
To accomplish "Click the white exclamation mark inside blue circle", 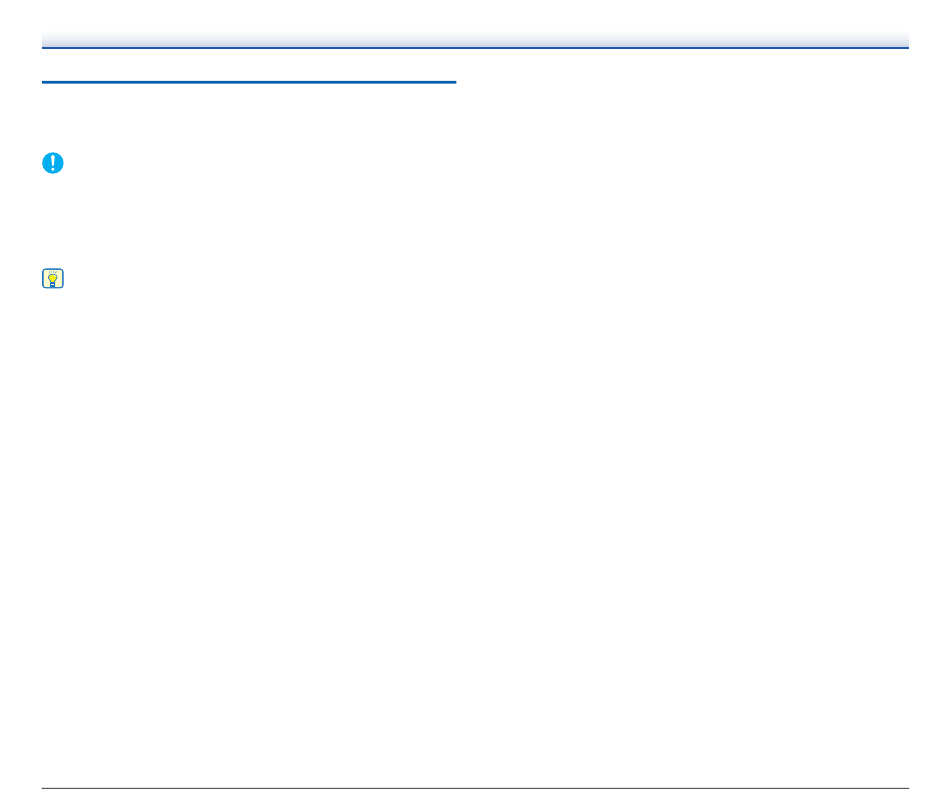I will [x=53, y=162].
